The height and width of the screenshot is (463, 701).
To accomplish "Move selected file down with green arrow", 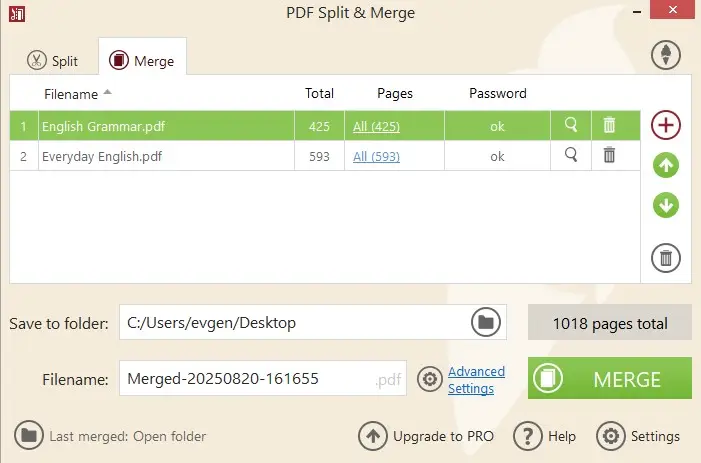I will (666, 206).
